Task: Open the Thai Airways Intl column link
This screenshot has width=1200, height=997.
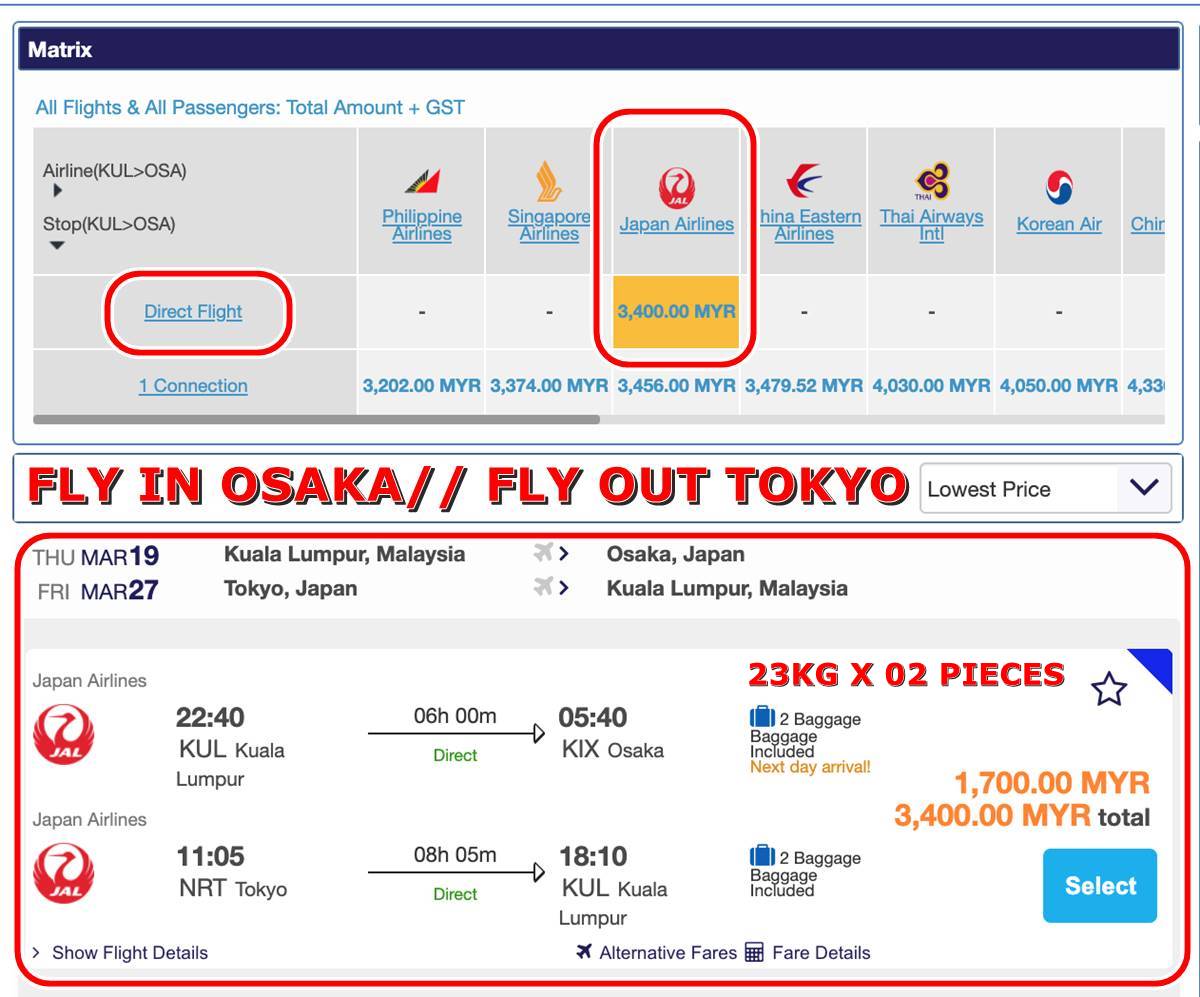Action: pyautogui.click(x=931, y=225)
